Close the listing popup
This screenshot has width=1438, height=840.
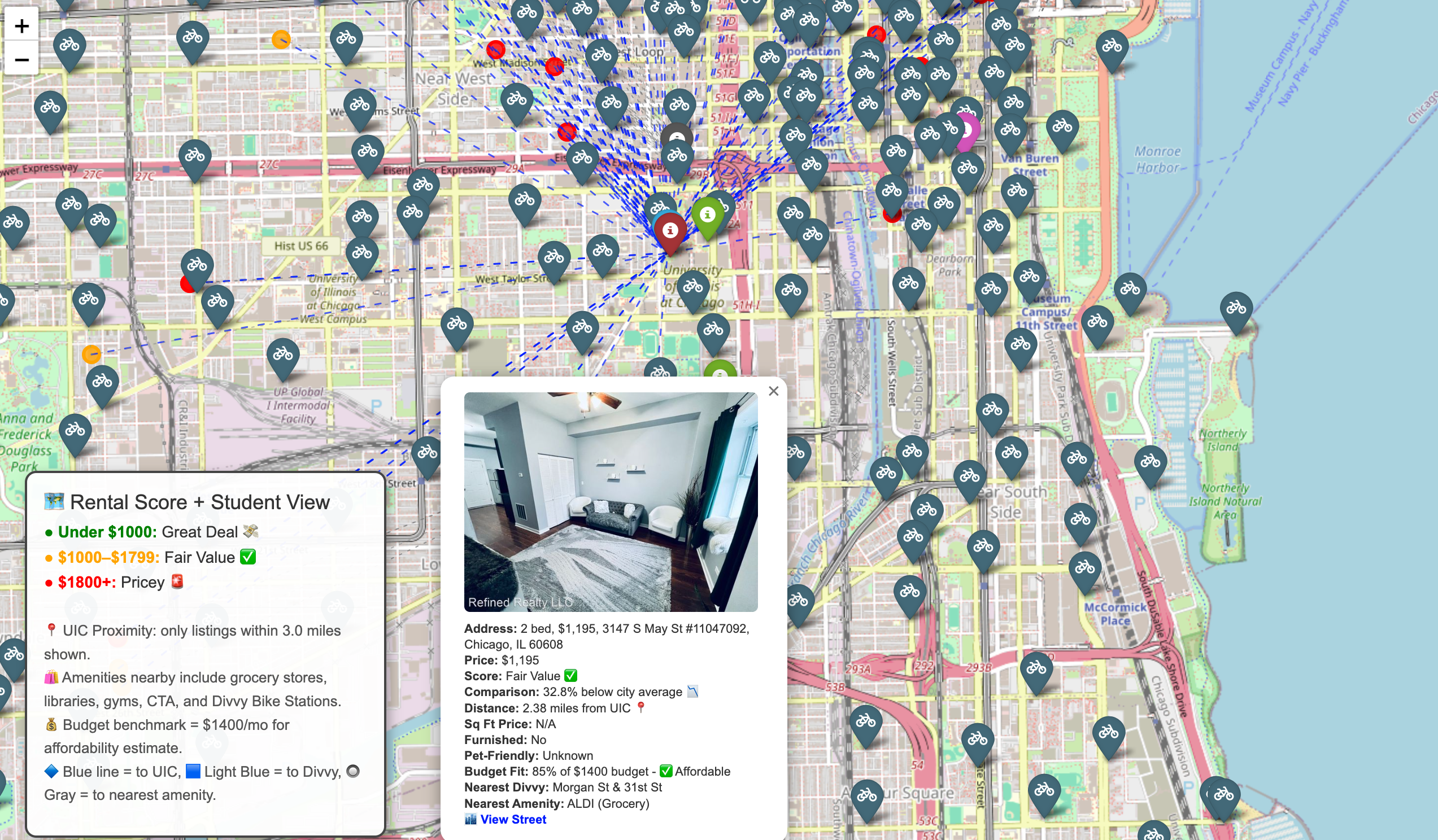click(x=773, y=391)
